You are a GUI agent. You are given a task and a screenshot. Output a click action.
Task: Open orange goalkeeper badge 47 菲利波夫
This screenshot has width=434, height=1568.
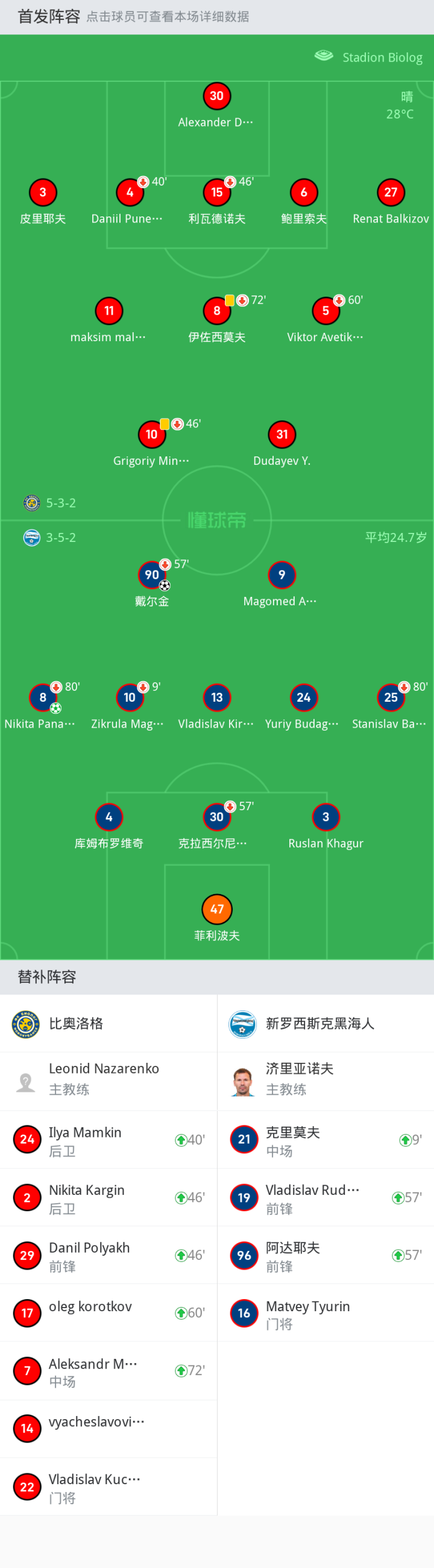[216, 908]
